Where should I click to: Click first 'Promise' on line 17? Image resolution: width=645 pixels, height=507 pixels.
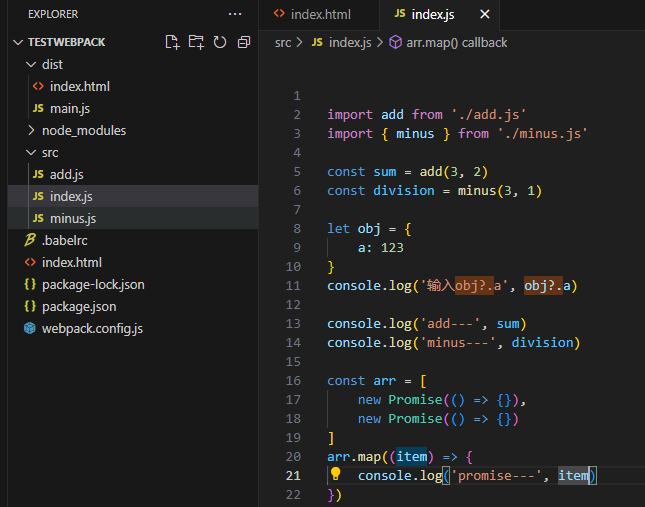point(415,400)
